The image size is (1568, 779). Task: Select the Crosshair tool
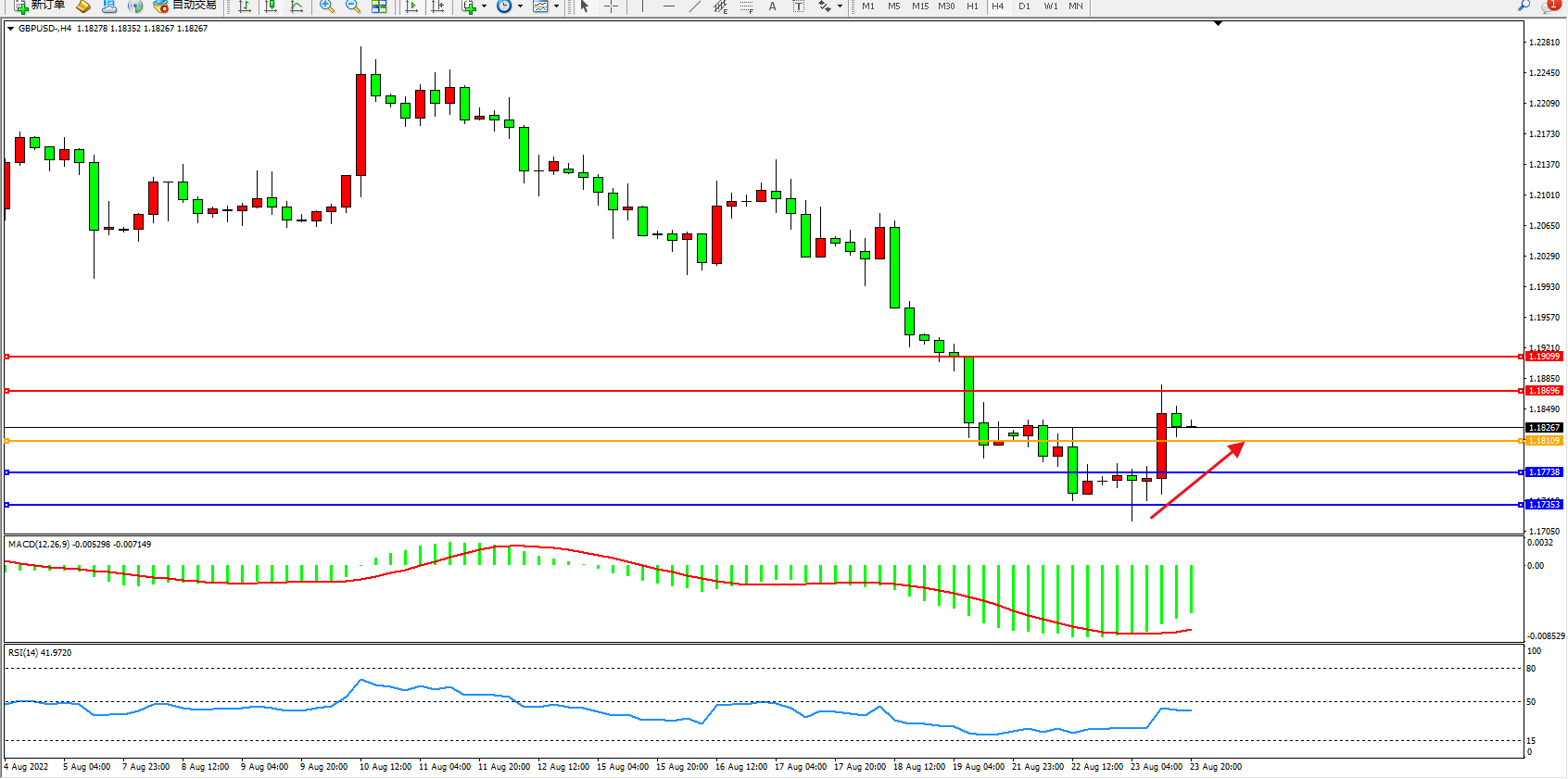click(612, 6)
